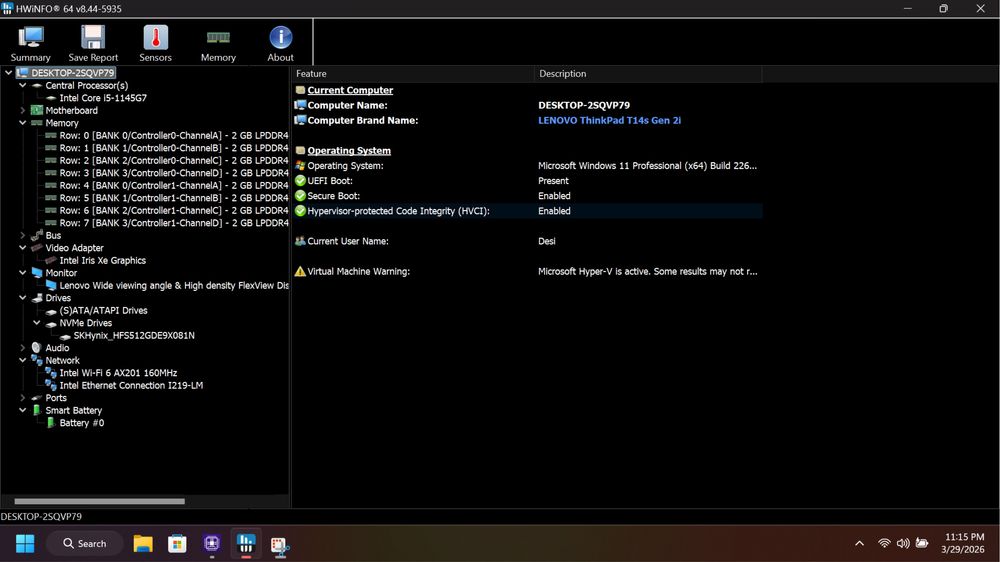Screen dimensions: 1000x562
Task: Select Intel Core i5-1145G7 processor
Action: point(103,98)
